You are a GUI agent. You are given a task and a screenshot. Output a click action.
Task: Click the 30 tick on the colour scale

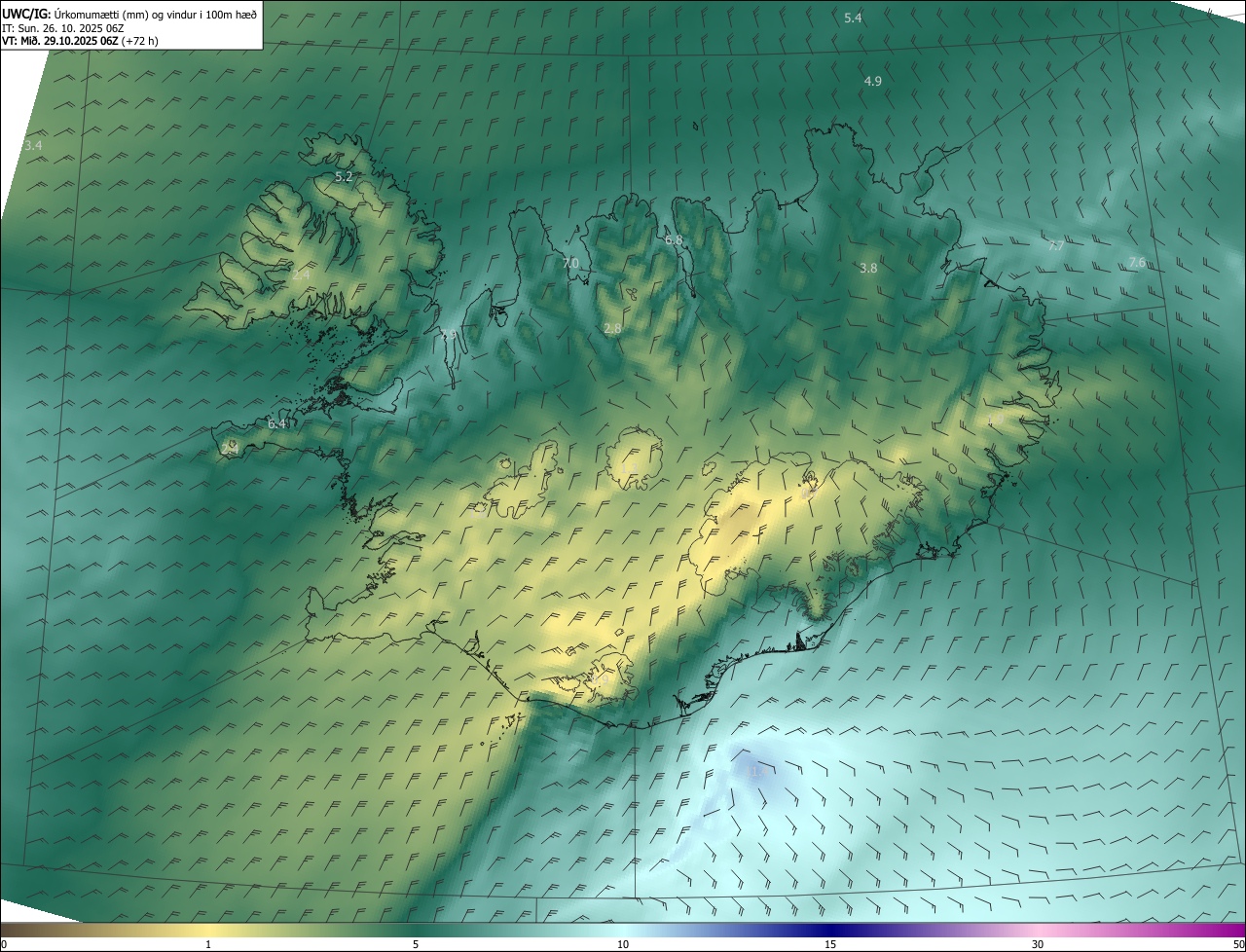click(x=1038, y=944)
